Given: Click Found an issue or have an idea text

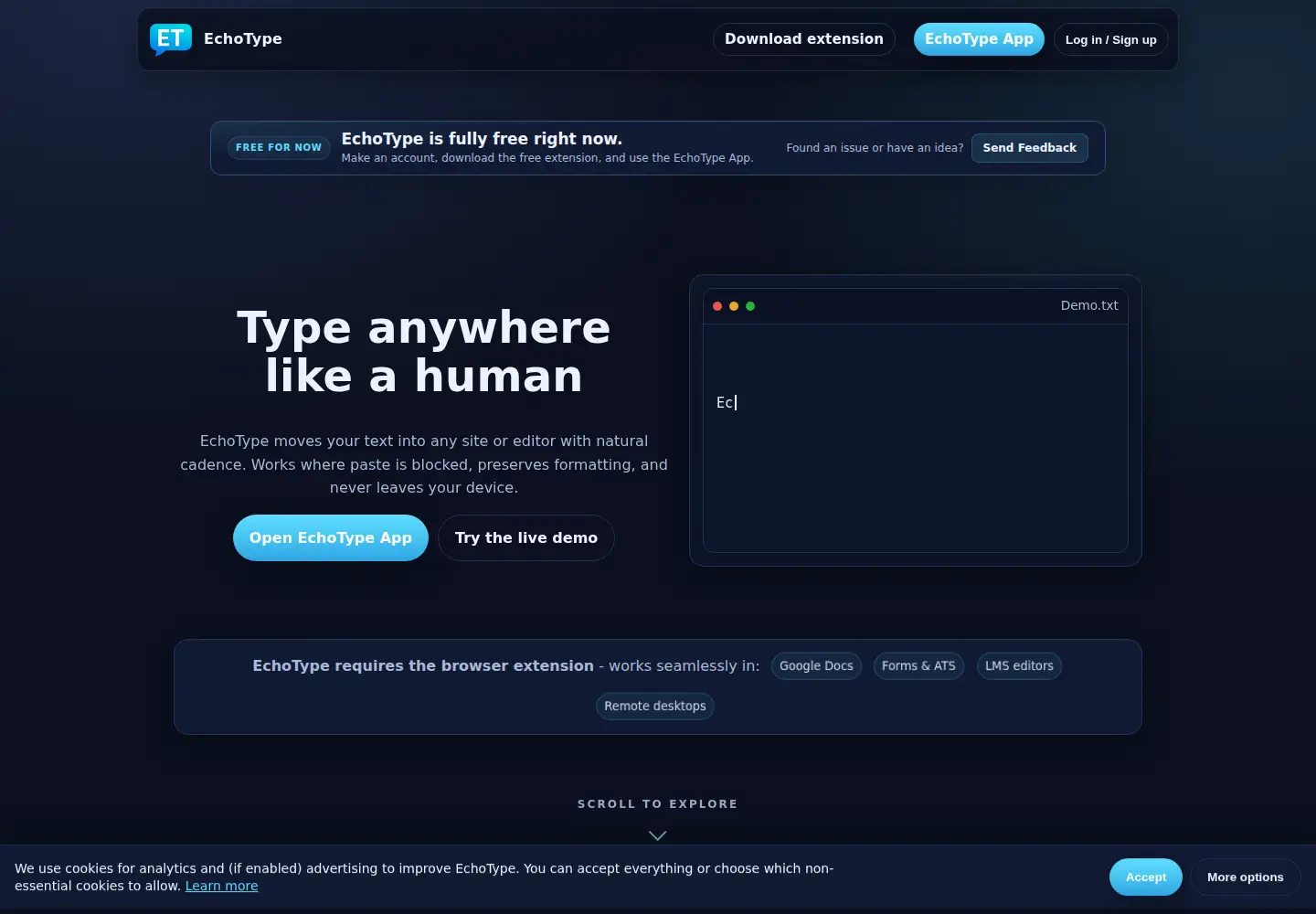Looking at the screenshot, I should [x=875, y=148].
